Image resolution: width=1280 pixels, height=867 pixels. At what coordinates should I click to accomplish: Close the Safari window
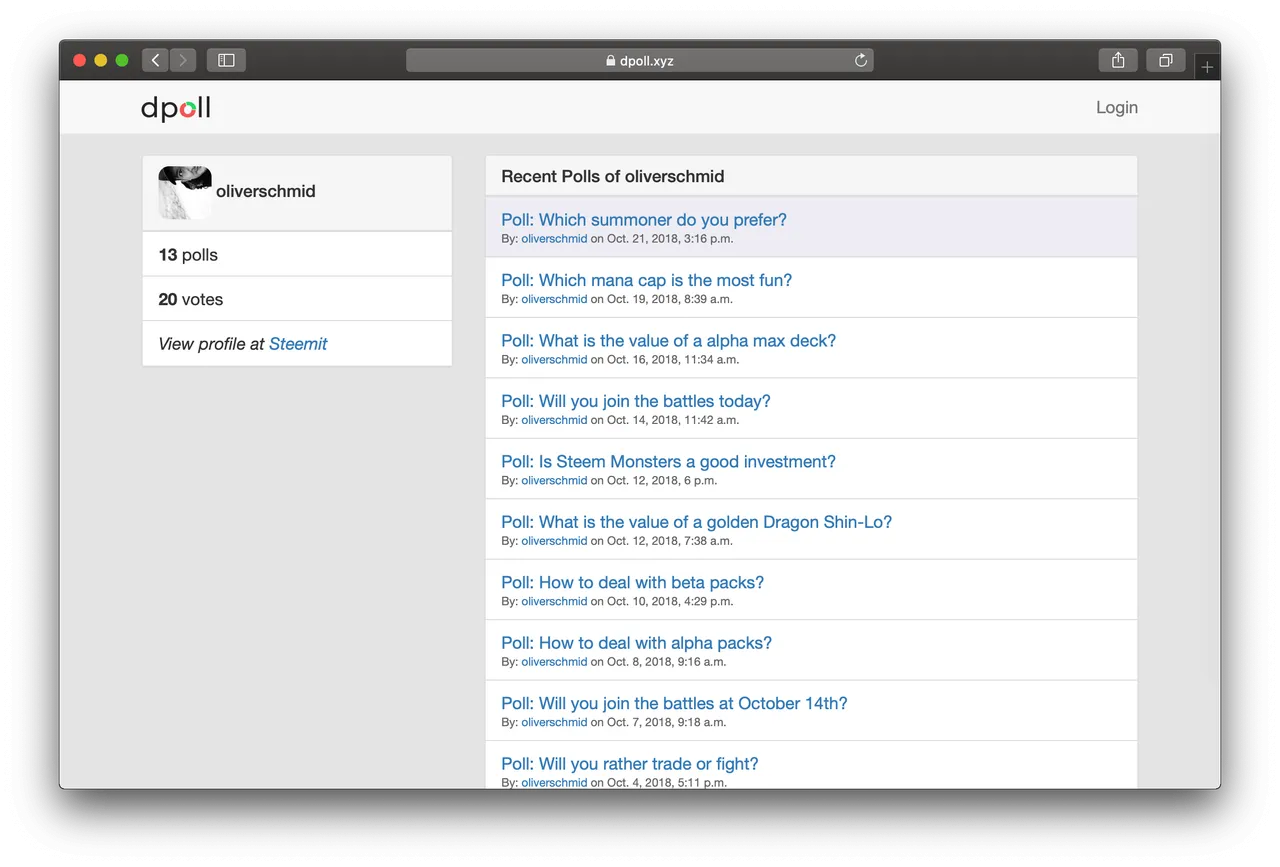[80, 60]
